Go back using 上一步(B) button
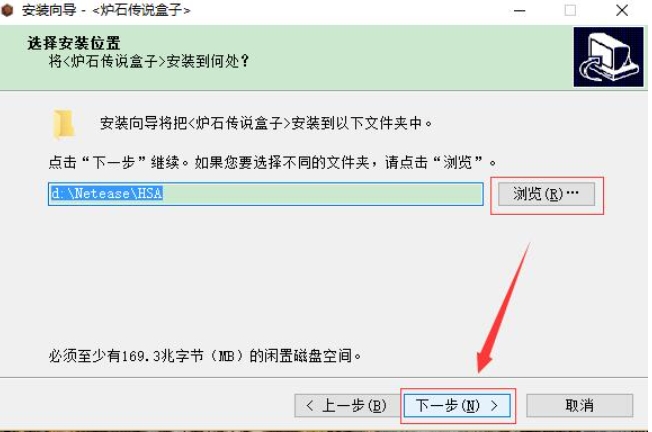The image size is (652, 432). click(346, 405)
